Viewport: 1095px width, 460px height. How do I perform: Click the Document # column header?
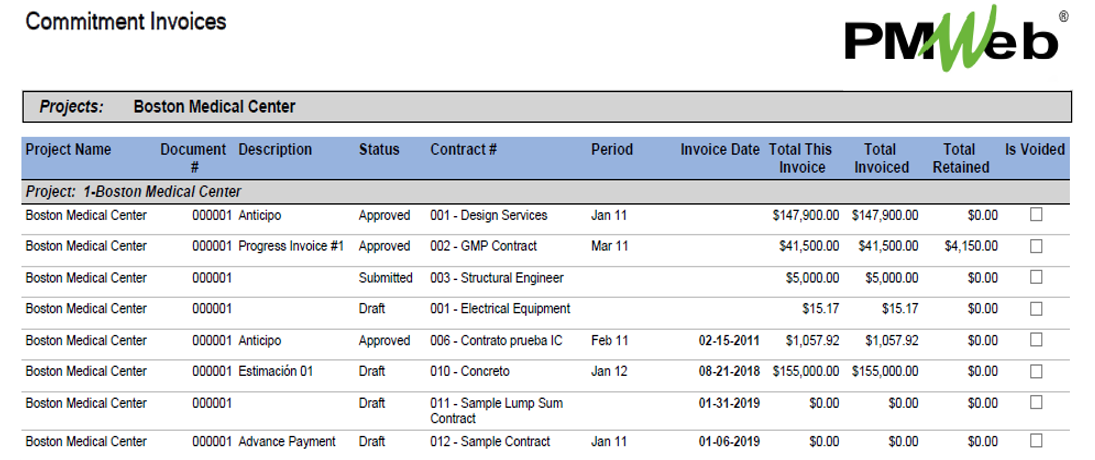coord(193,158)
